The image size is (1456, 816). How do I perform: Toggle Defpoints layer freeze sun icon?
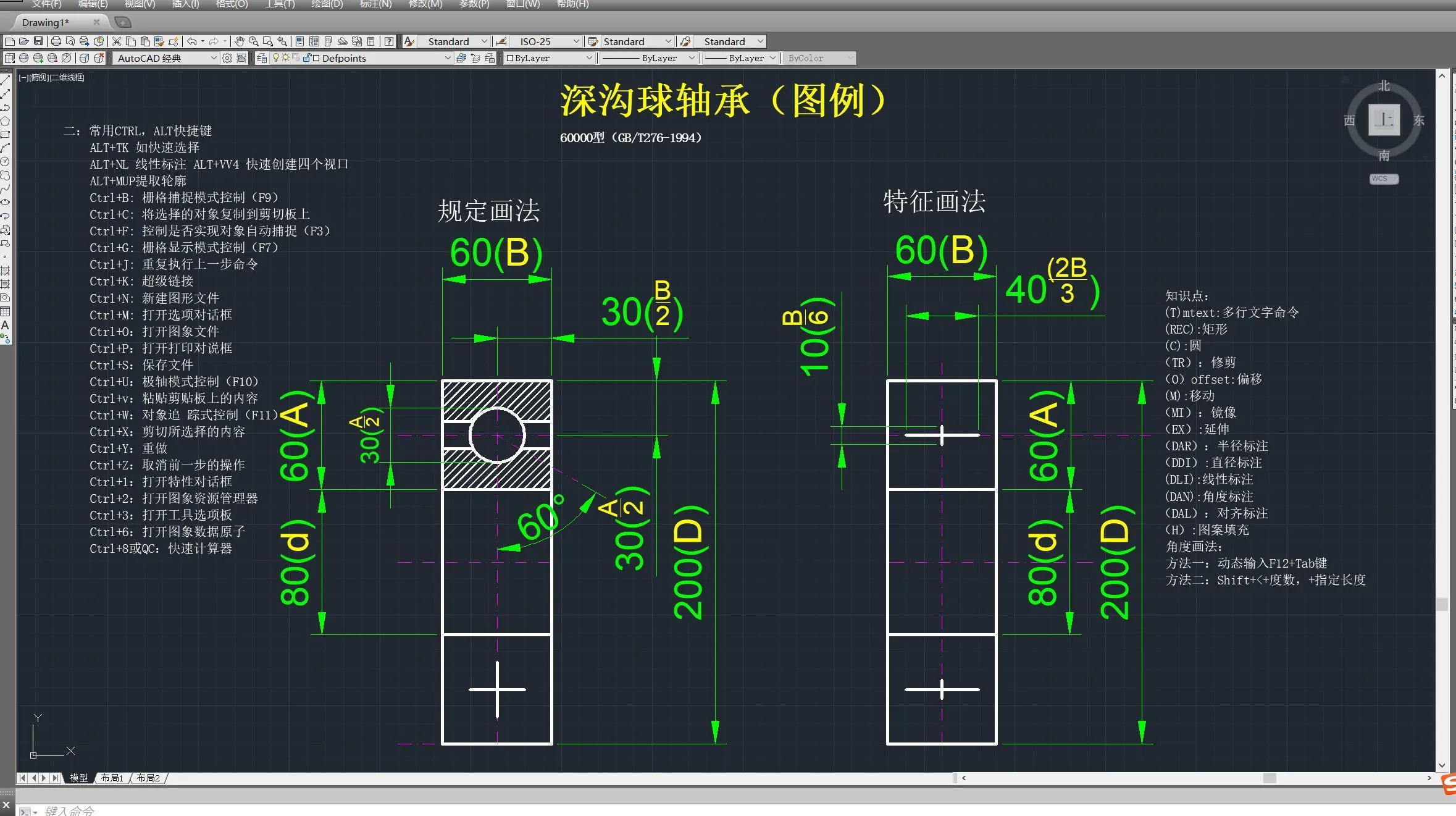tap(286, 58)
